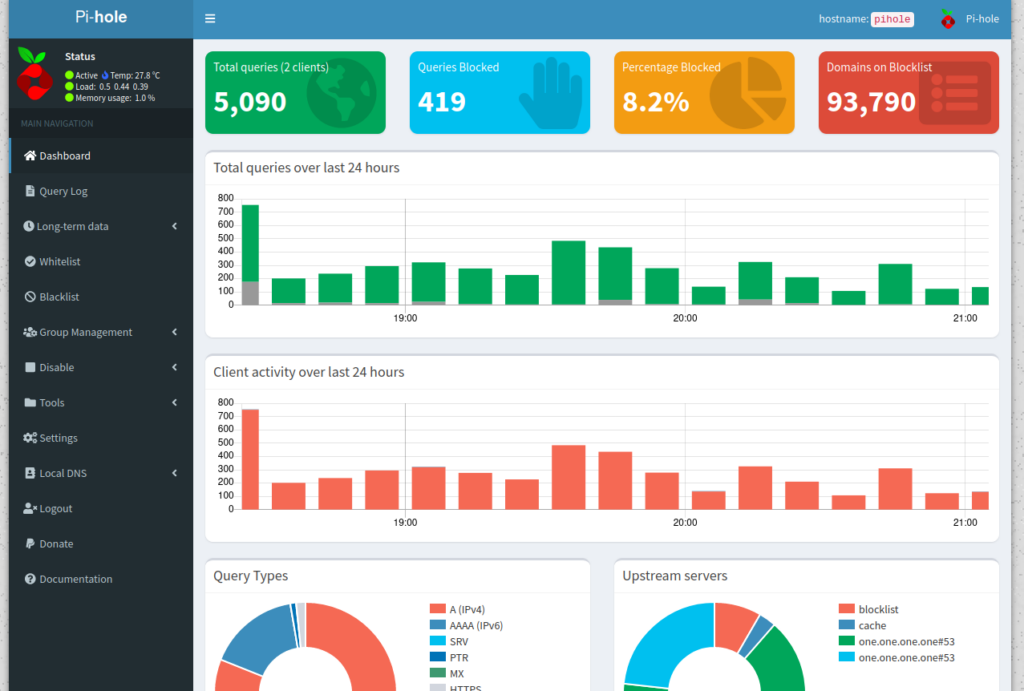Screen dimensions: 1024x691
Task: Click the folder icon beside Tools
Action: 30,402
